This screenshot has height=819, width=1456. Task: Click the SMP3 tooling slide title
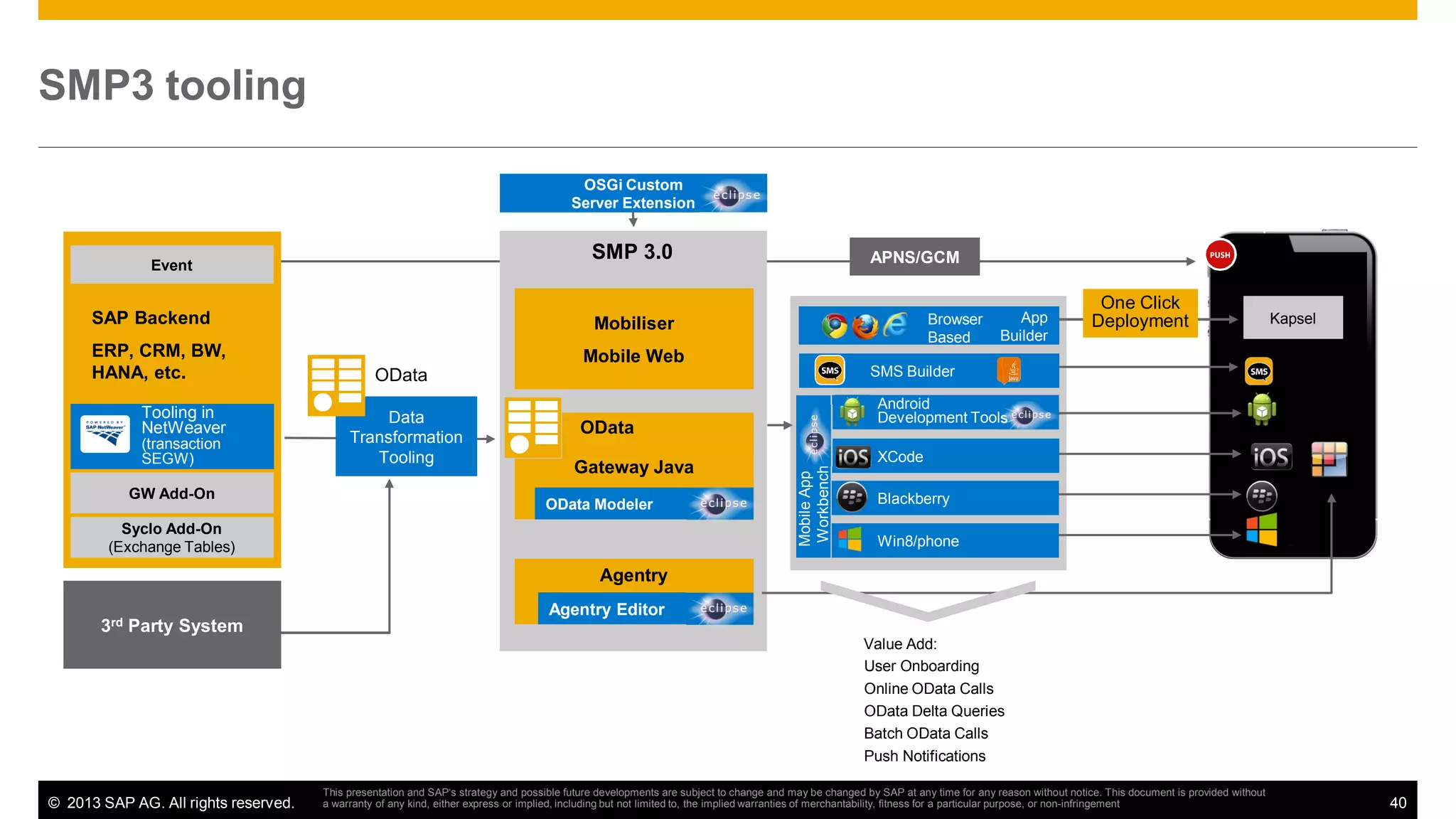[172, 85]
